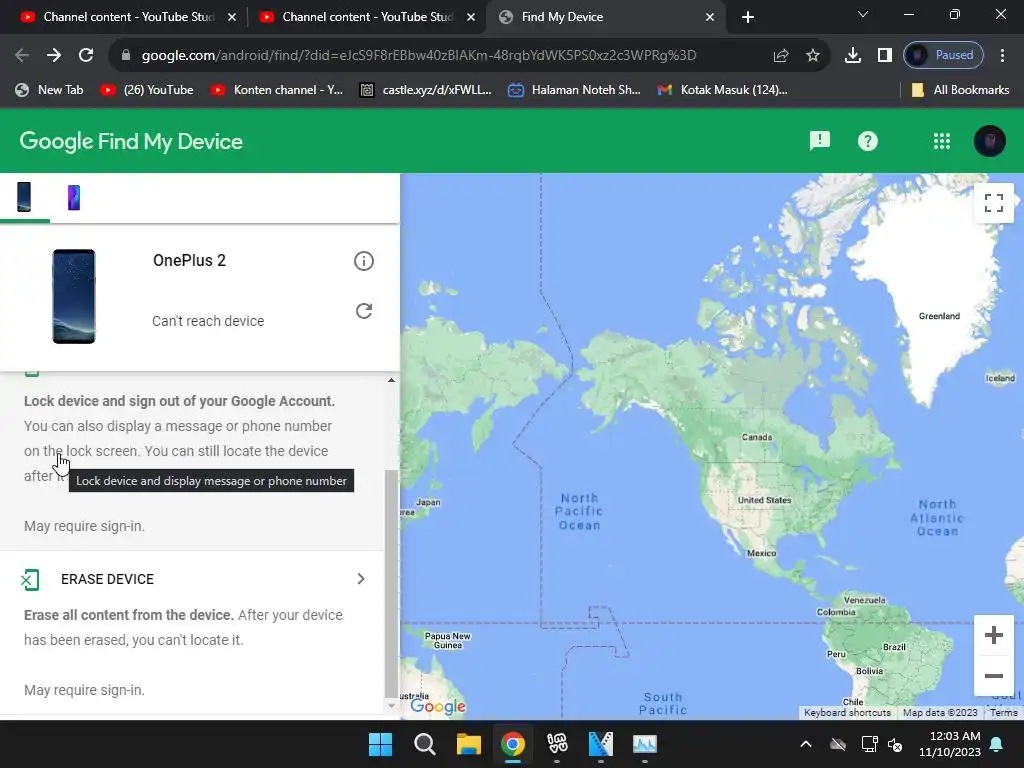The width and height of the screenshot is (1024, 768).
Task: Click the address bar URL
Action: (x=419, y=56)
